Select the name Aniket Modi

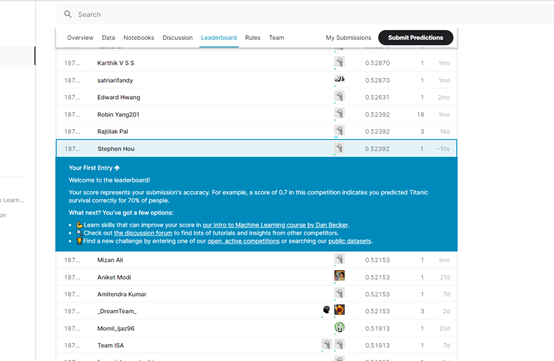click(x=114, y=277)
